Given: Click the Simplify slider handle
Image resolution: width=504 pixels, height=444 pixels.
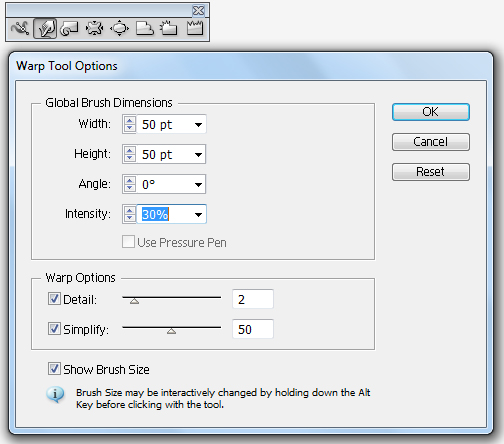Looking at the screenshot, I should click(171, 331).
